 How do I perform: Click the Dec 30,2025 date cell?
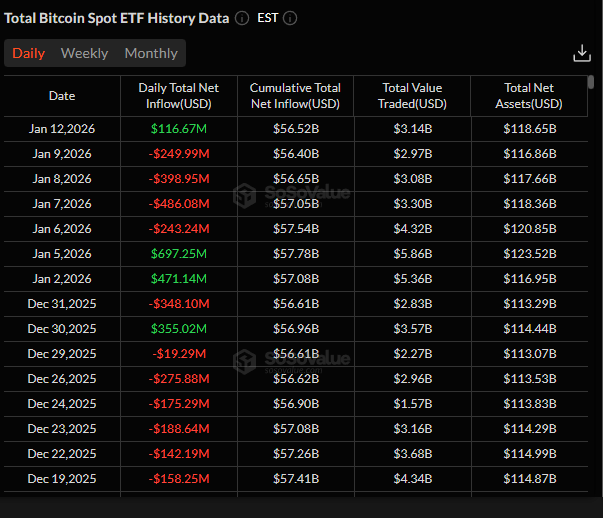(x=62, y=329)
